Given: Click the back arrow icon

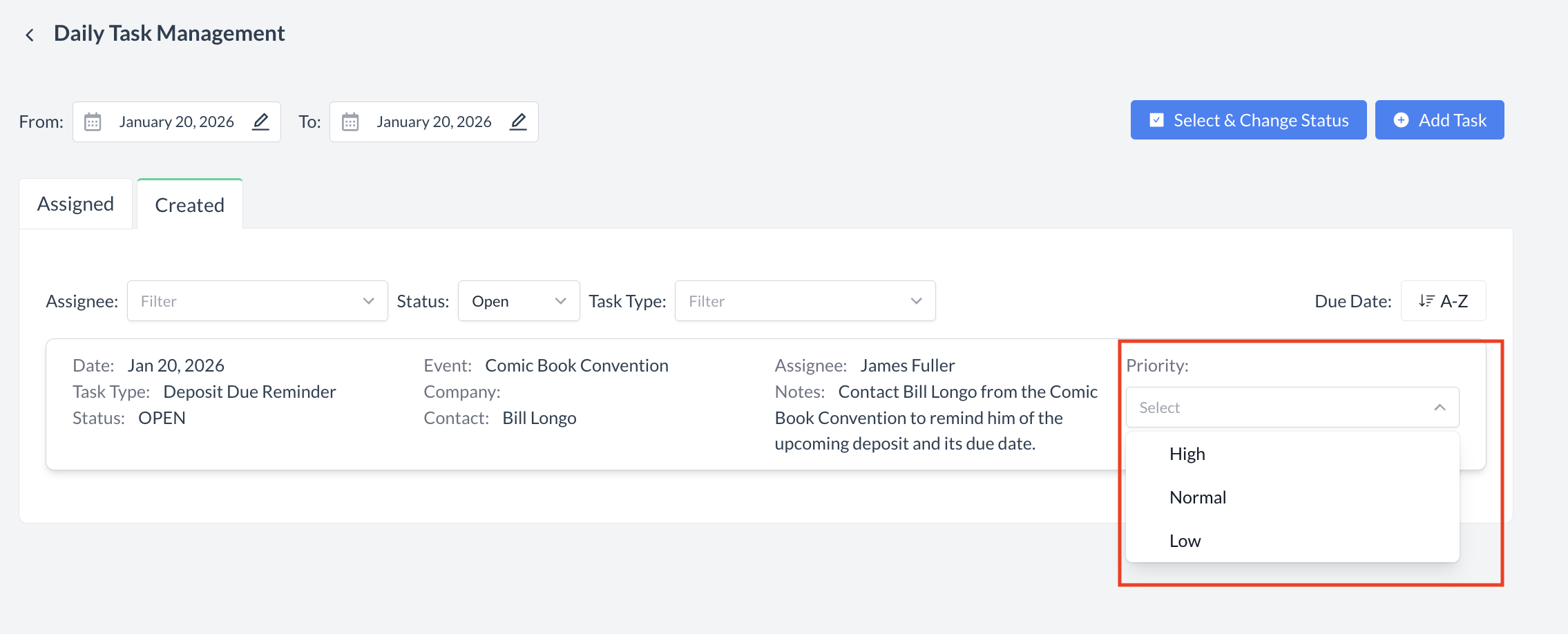Looking at the screenshot, I should tap(30, 35).
